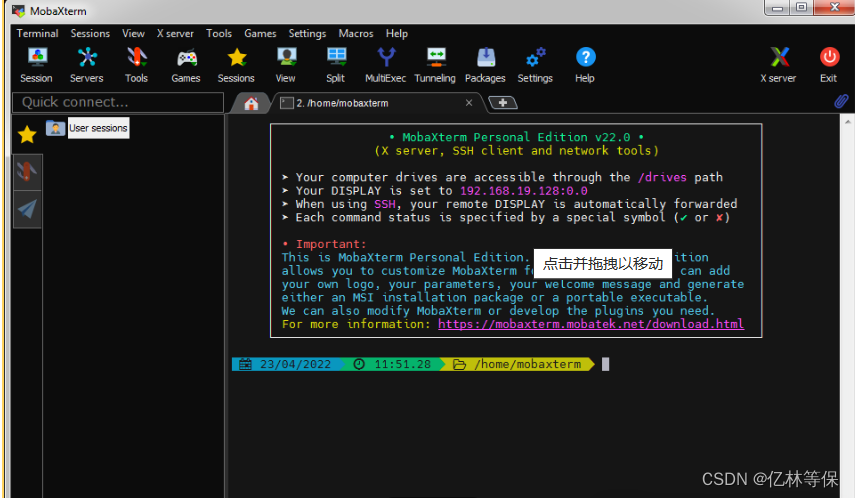
Task: Select the Split terminal icon
Action: [336, 65]
